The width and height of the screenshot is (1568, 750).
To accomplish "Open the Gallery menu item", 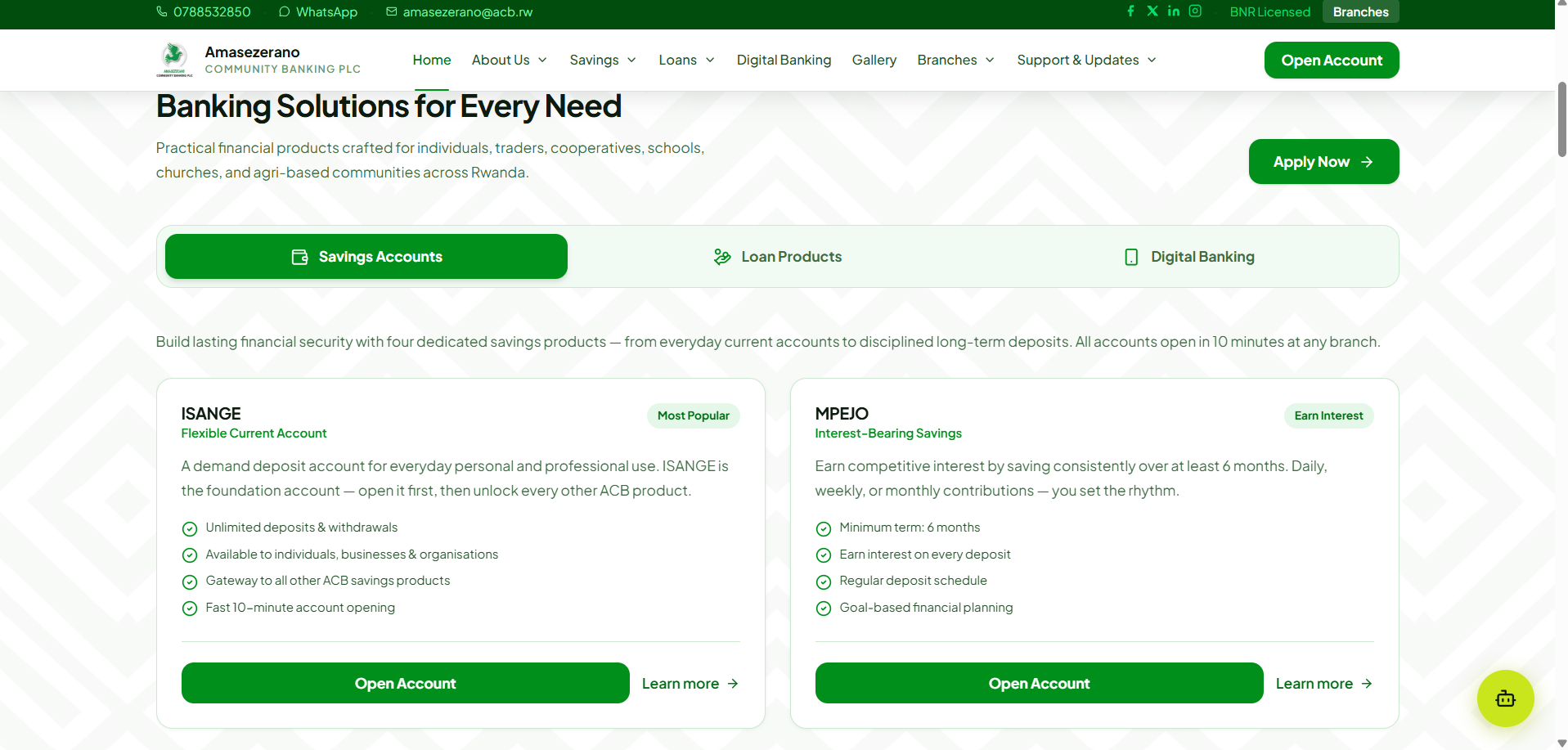I will point(874,60).
